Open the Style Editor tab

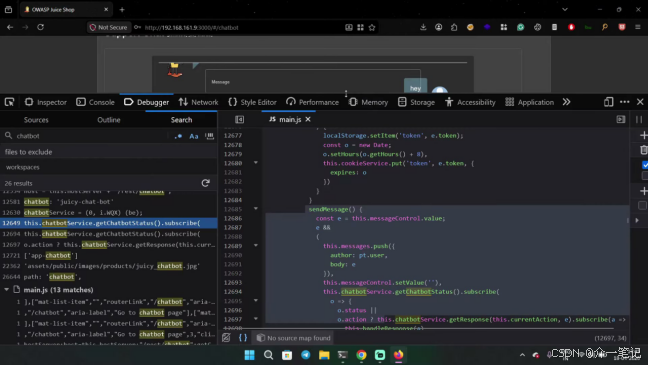click(x=252, y=102)
